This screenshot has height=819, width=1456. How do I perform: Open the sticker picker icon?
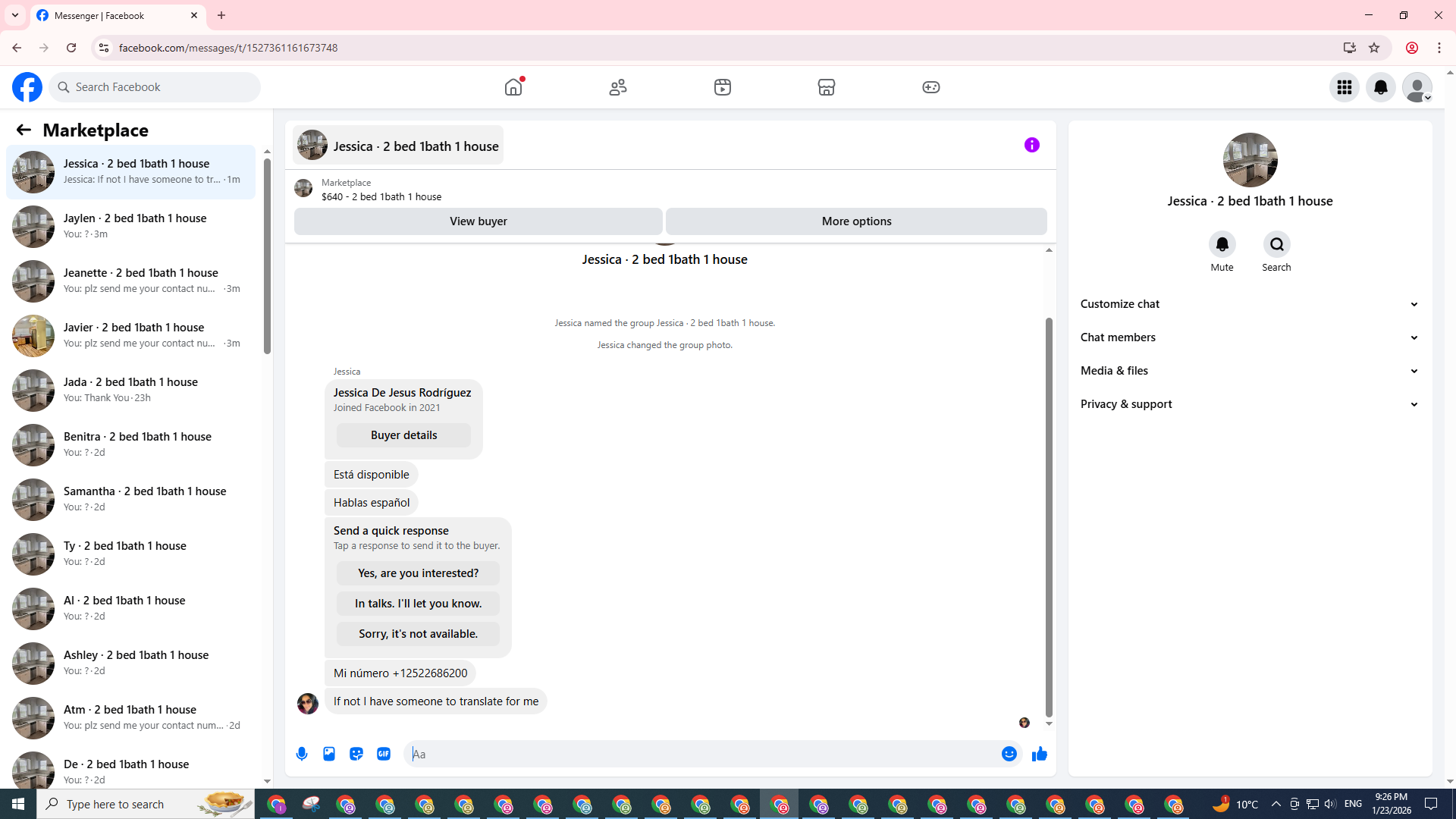point(356,754)
